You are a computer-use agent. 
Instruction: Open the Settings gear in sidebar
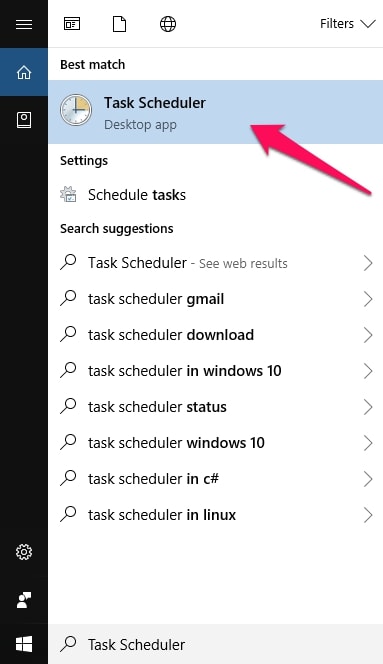pyautogui.click(x=24, y=552)
